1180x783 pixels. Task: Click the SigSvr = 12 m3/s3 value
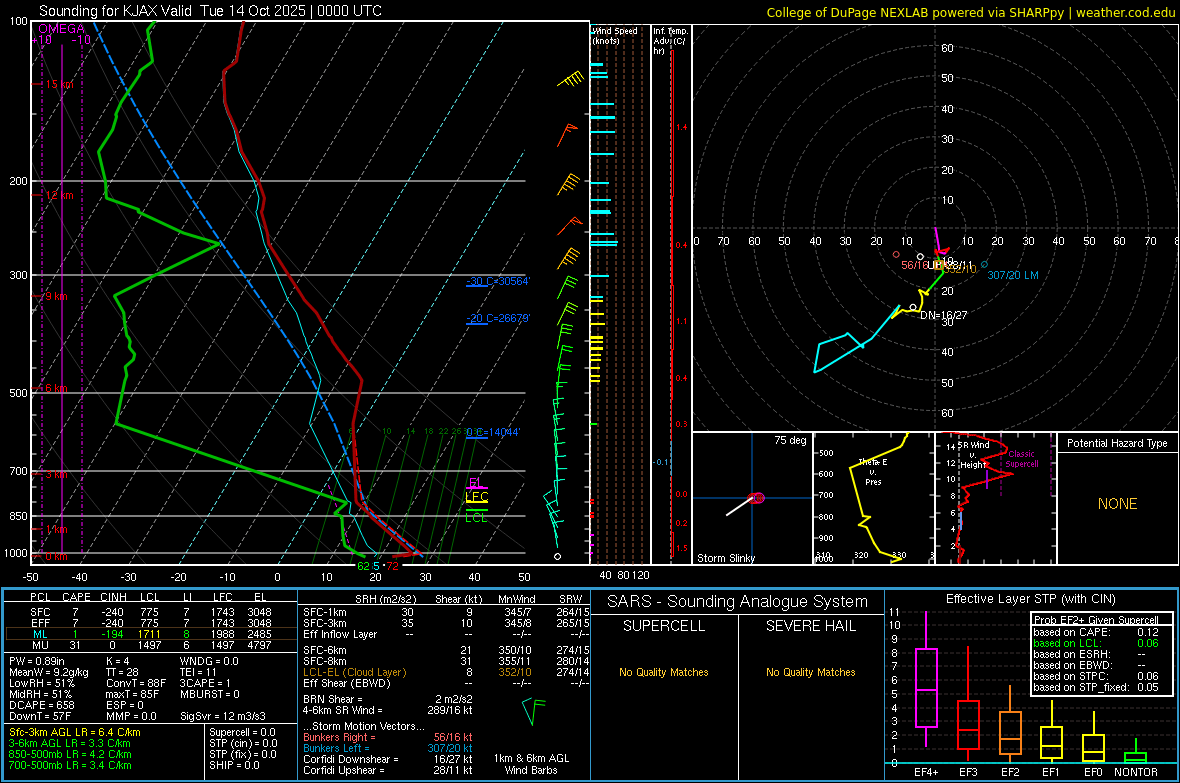[x=225, y=716]
